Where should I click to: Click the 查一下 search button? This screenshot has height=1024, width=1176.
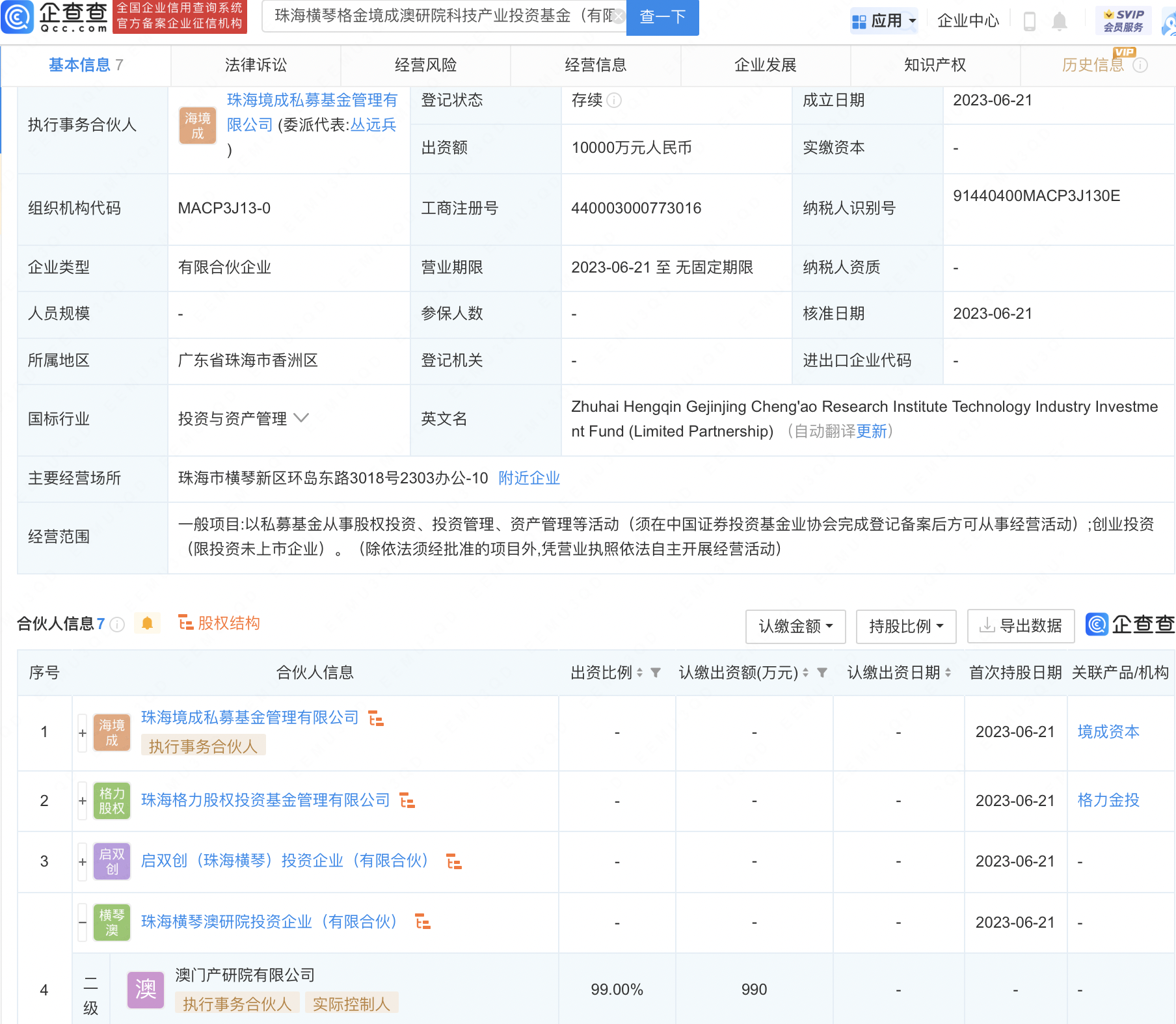click(662, 17)
